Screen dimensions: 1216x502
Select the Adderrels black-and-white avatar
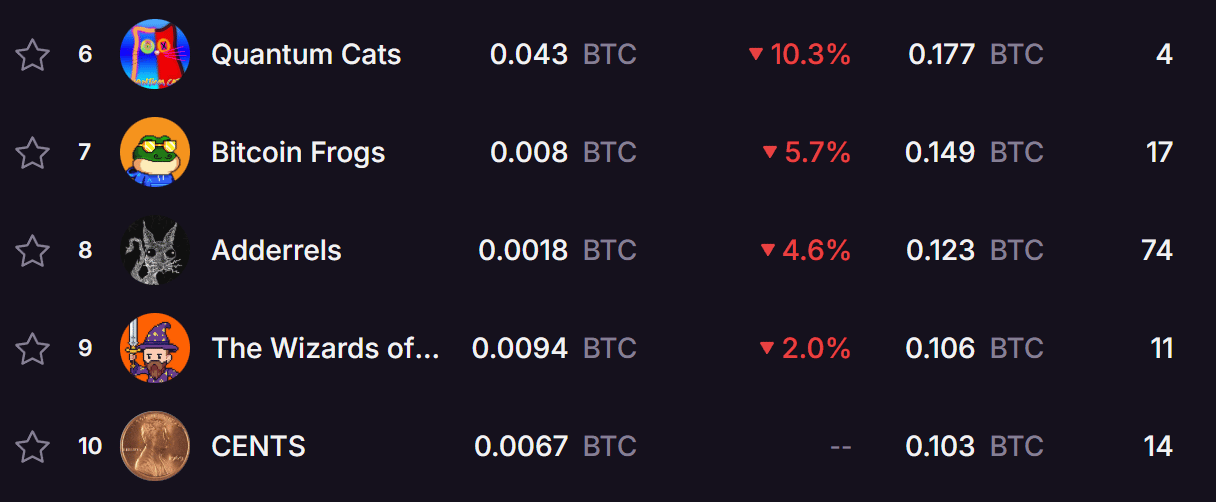155,250
